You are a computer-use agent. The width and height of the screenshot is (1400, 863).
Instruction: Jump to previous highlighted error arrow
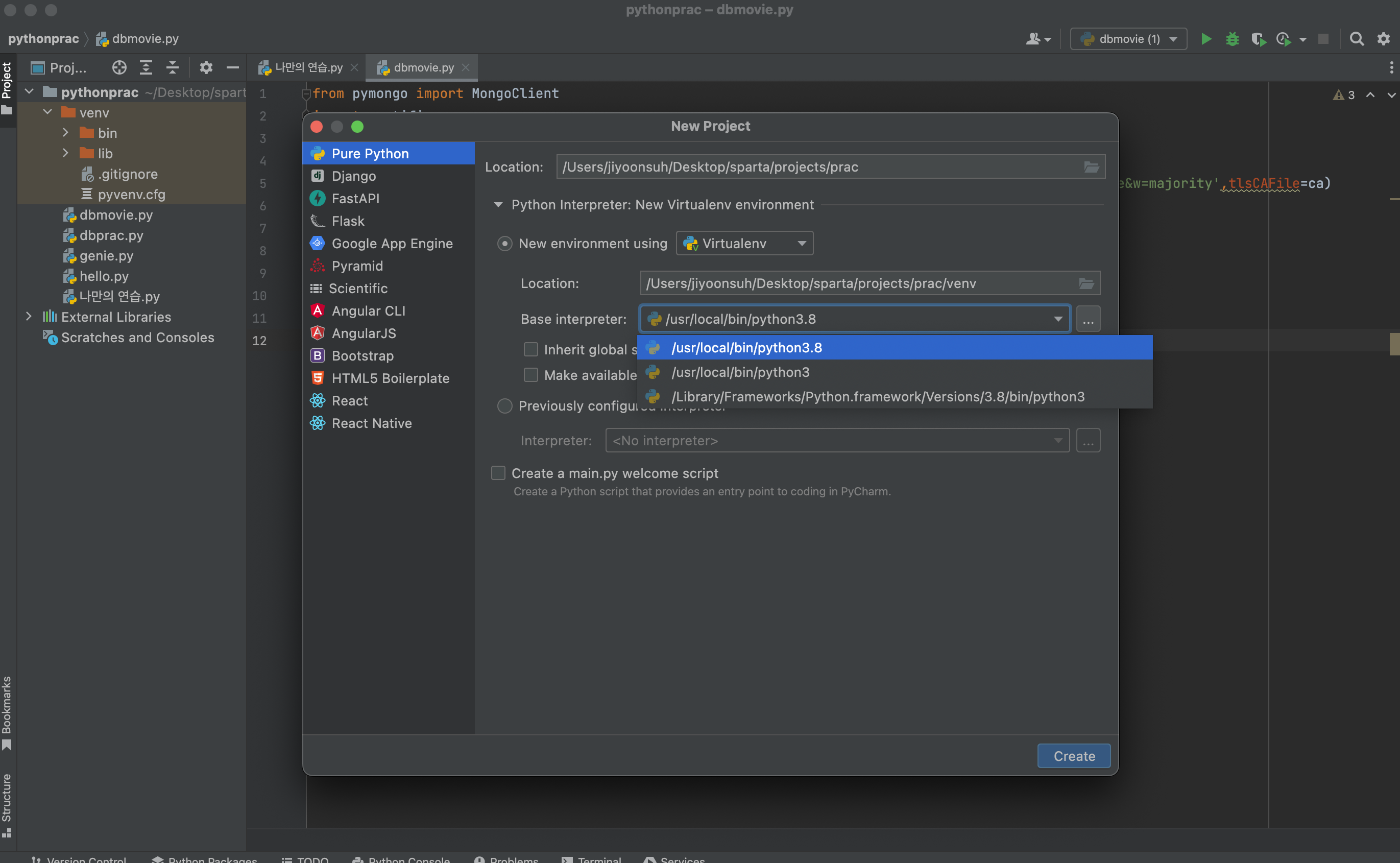1370,95
